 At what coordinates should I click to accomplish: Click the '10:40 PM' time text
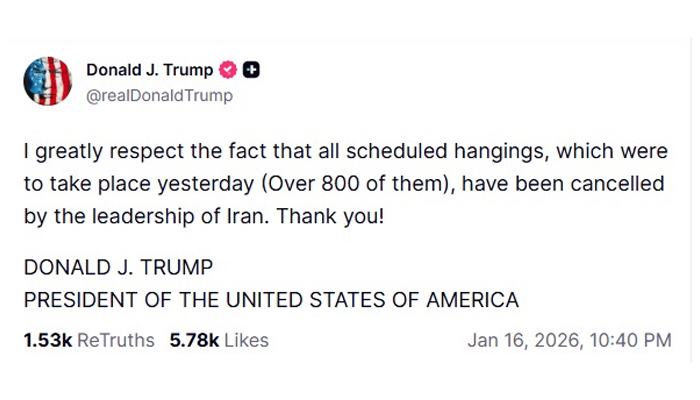click(x=630, y=340)
